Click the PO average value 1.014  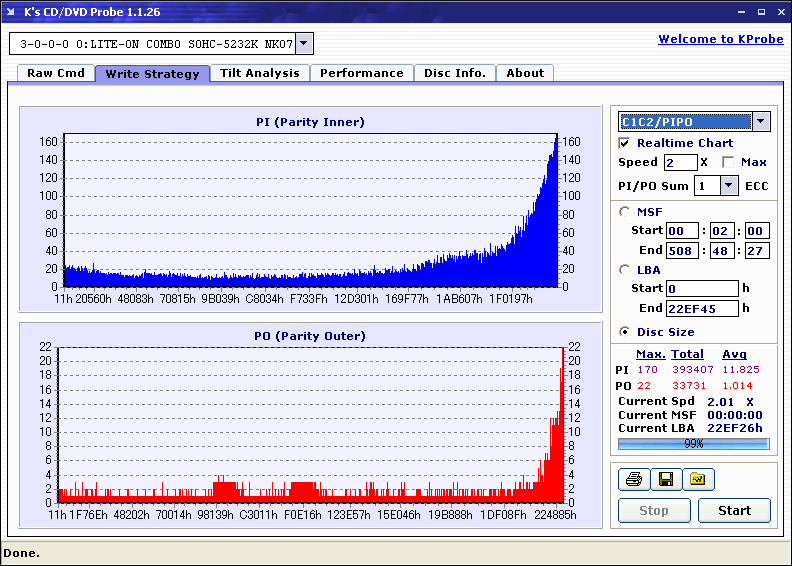(x=737, y=386)
